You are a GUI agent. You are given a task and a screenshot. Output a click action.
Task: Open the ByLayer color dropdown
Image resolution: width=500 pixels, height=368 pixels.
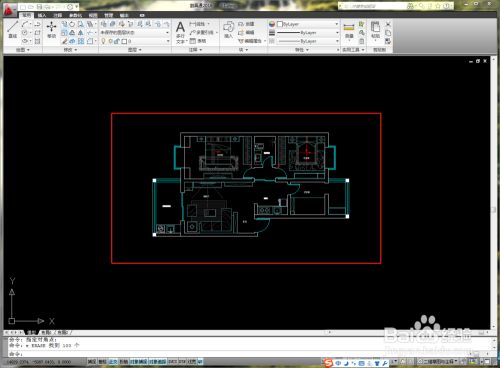(x=308, y=24)
